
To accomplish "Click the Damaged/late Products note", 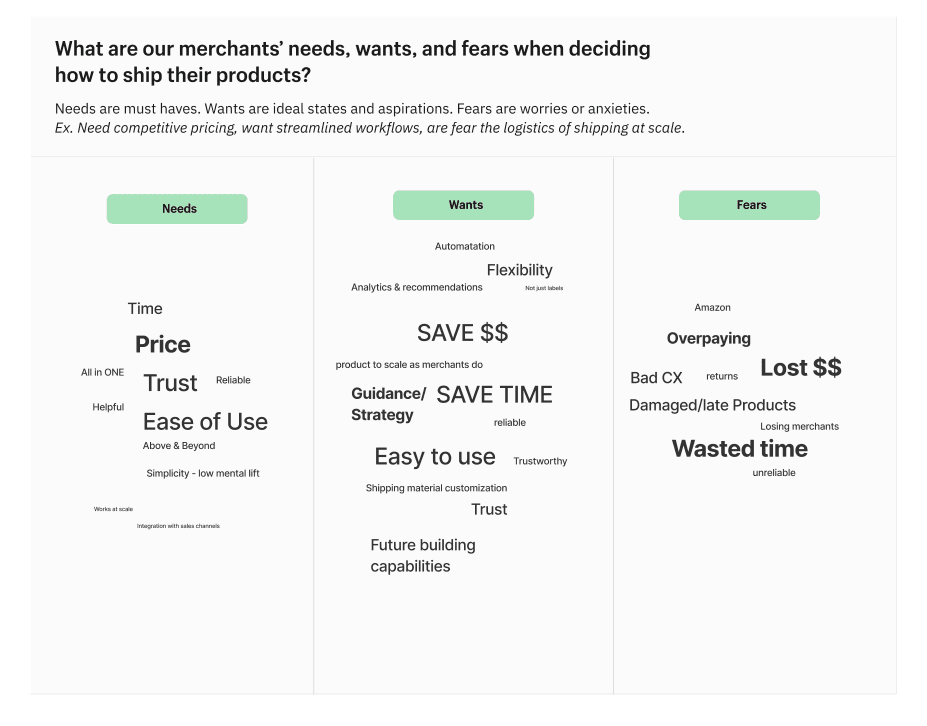I will [712, 405].
